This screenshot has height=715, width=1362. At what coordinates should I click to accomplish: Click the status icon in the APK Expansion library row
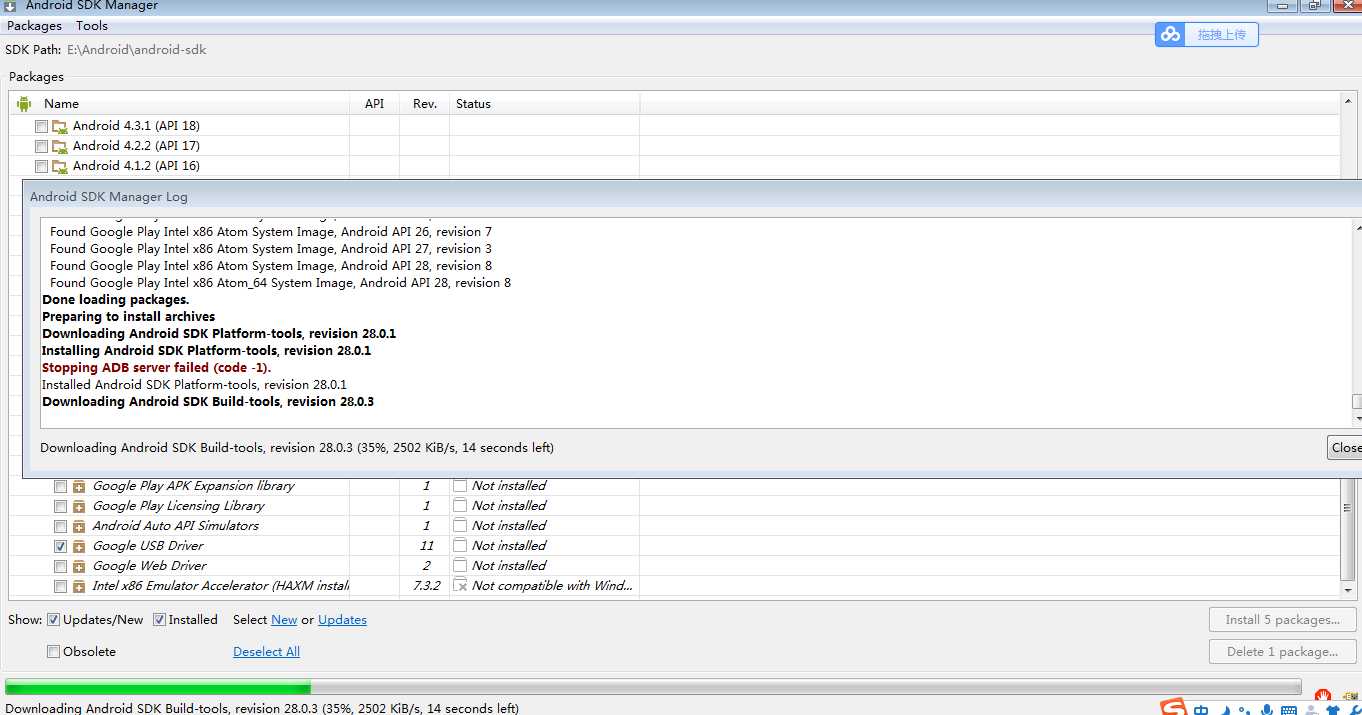click(460, 485)
